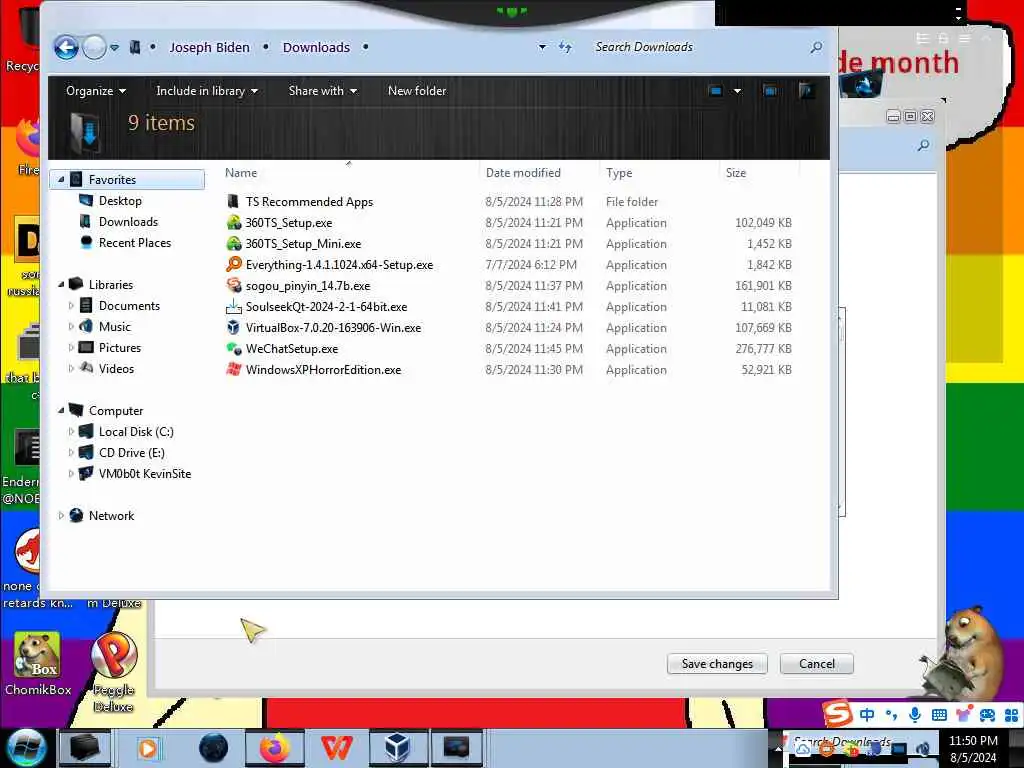Open the Share with menu
This screenshot has height=768, width=1024.
(323, 91)
